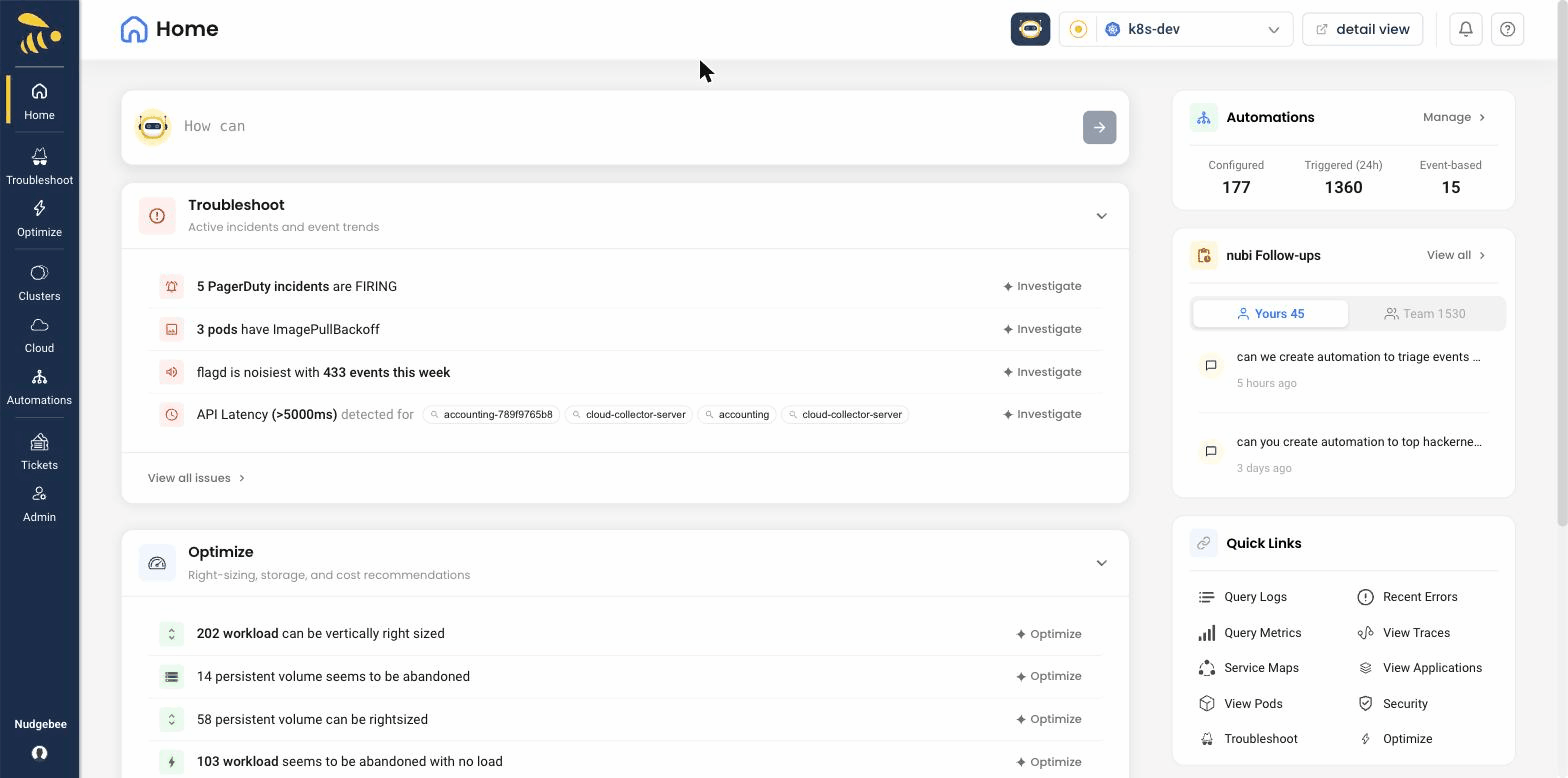
Task: Click View all follow-ups link
Action: (1456, 255)
